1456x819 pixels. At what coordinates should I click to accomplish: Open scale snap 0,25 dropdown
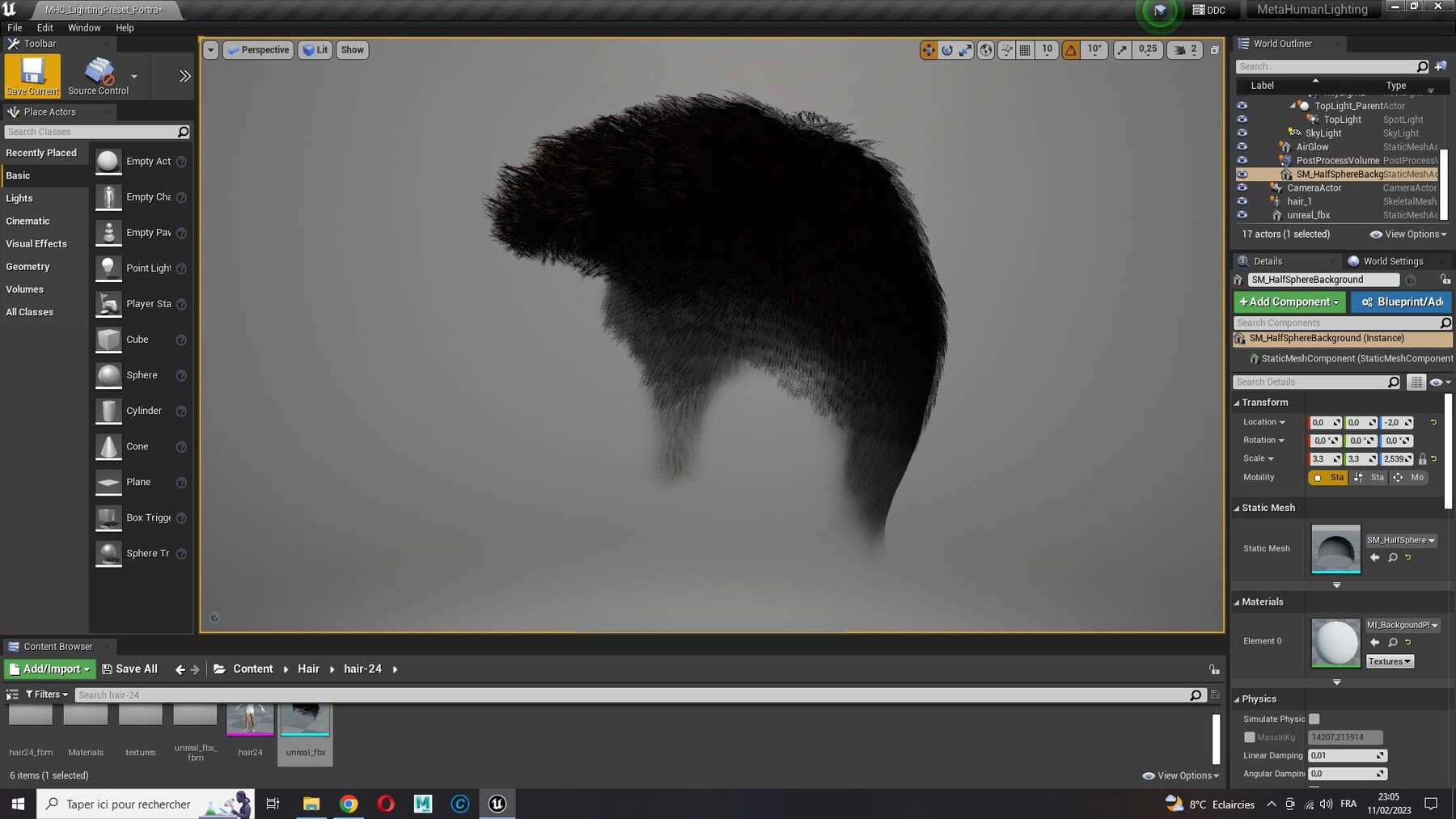(1147, 50)
